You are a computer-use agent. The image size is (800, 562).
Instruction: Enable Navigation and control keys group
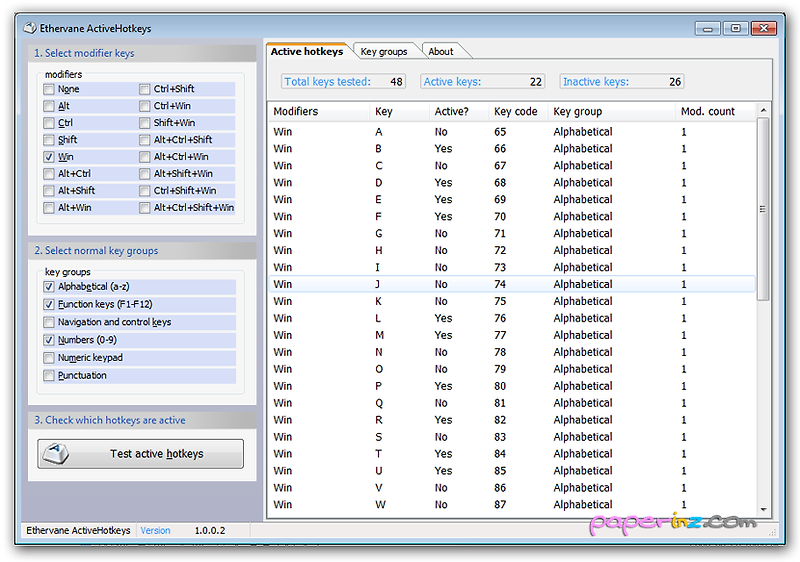(49, 322)
